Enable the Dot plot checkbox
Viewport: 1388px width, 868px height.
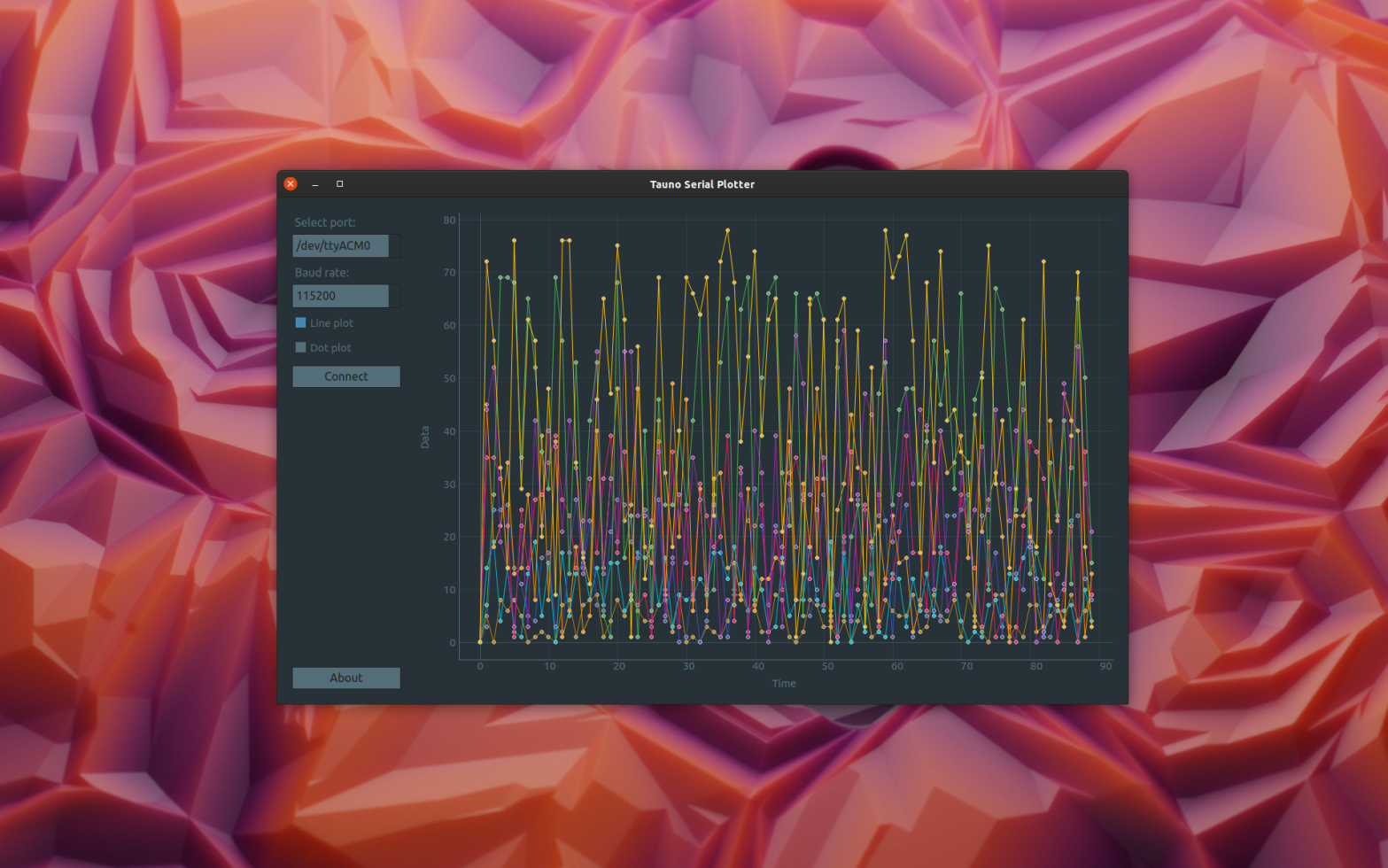click(301, 348)
